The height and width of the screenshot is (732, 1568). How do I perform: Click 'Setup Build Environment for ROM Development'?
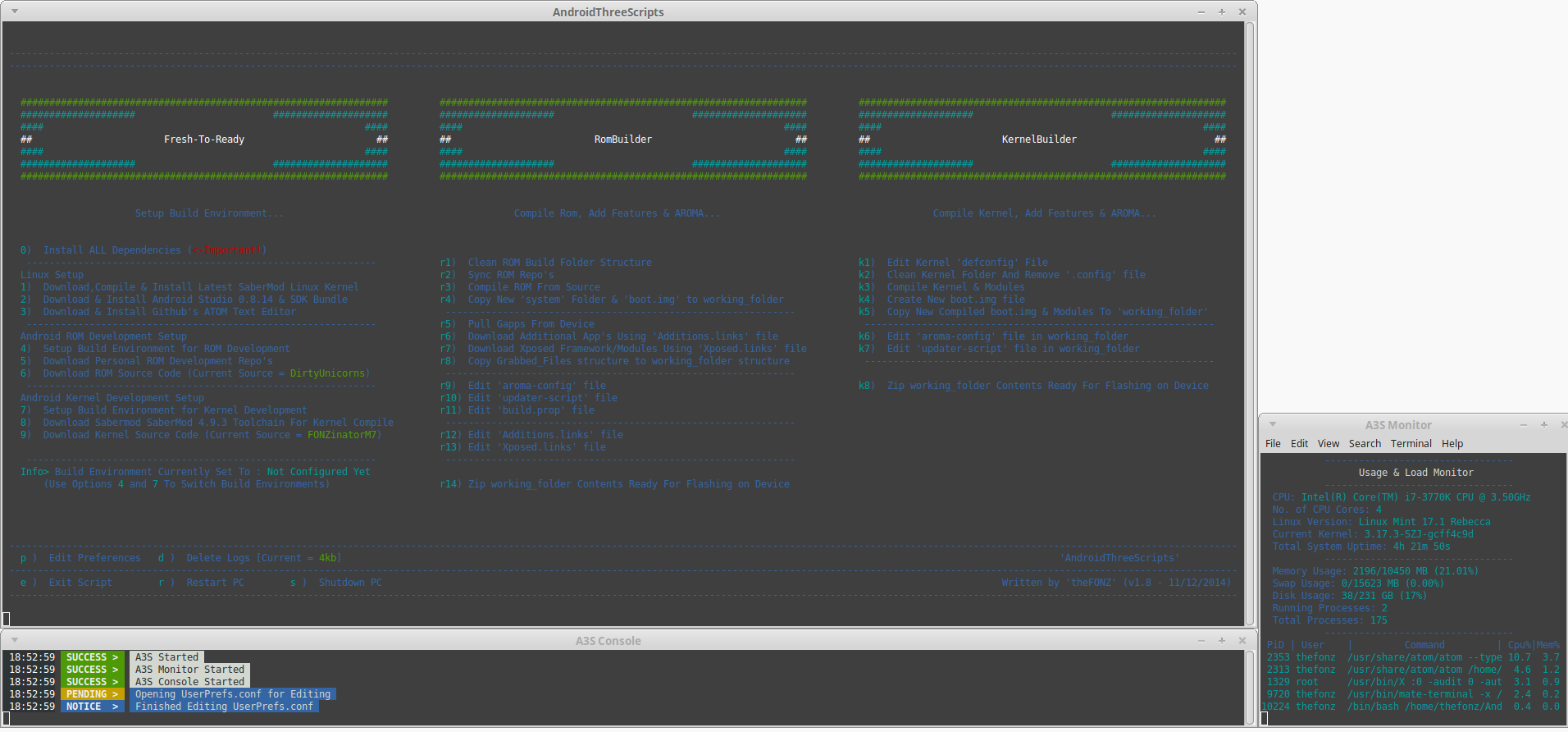point(155,349)
